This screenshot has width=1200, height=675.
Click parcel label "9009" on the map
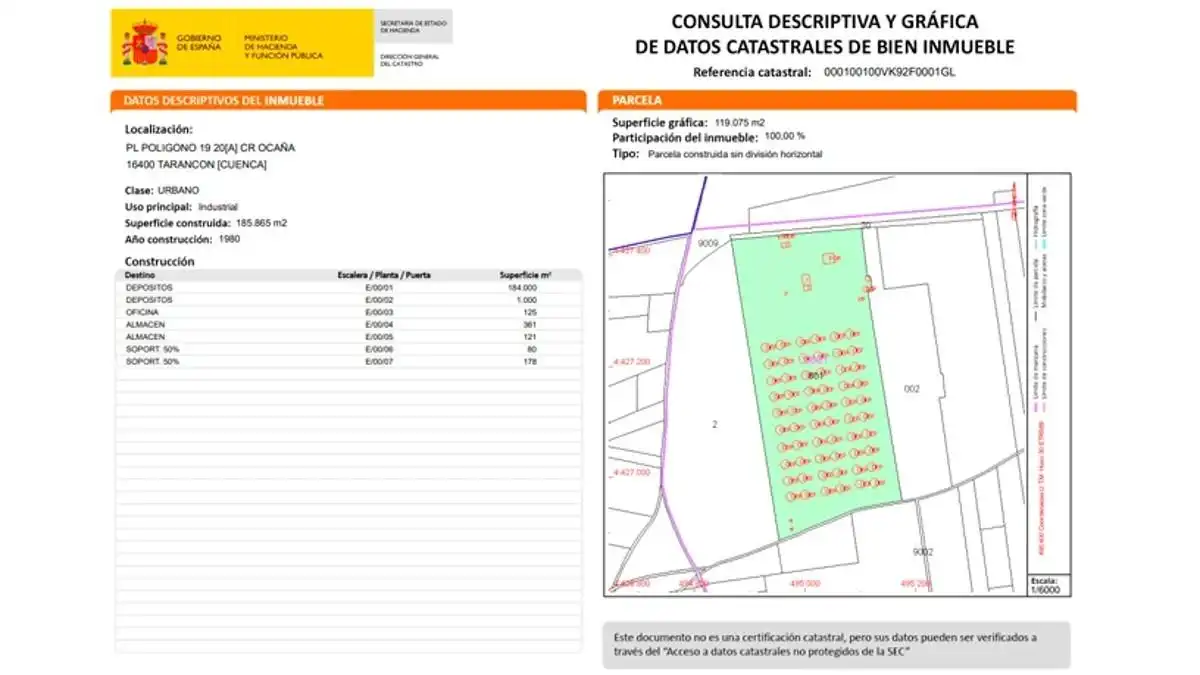(709, 243)
